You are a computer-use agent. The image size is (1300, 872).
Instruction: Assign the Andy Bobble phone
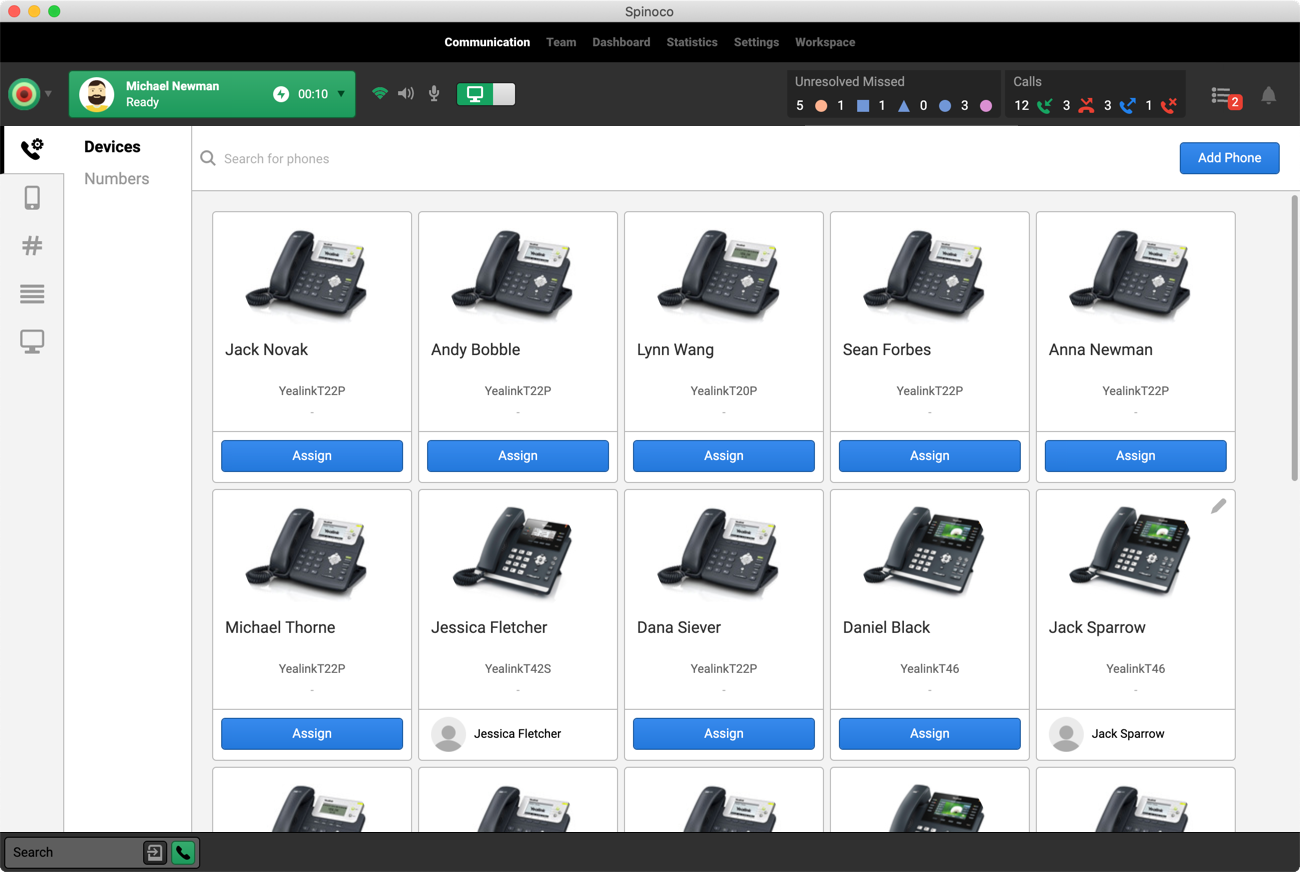click(518, 455)
